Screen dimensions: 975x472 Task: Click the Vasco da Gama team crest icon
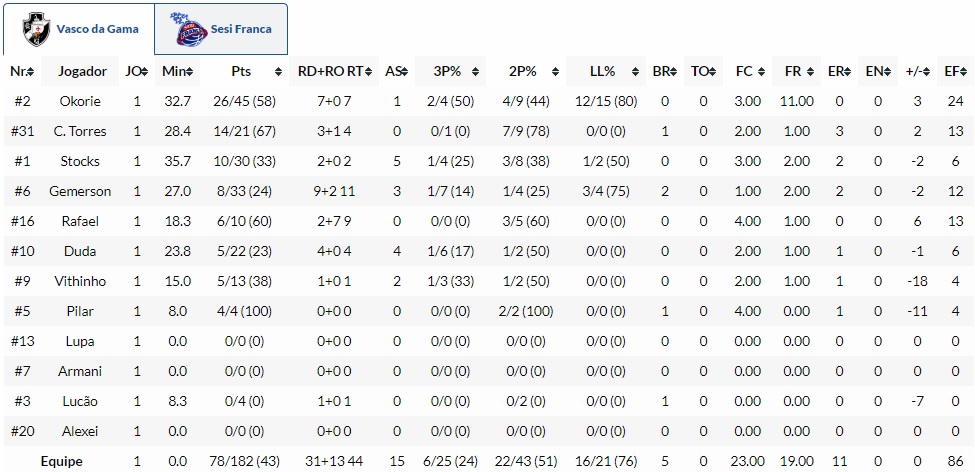[38, 29]
